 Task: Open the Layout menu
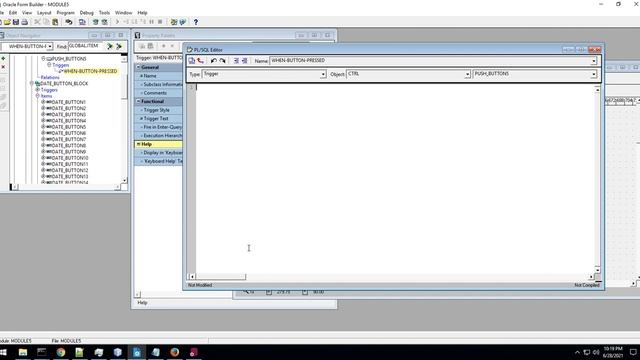(44, 13)
